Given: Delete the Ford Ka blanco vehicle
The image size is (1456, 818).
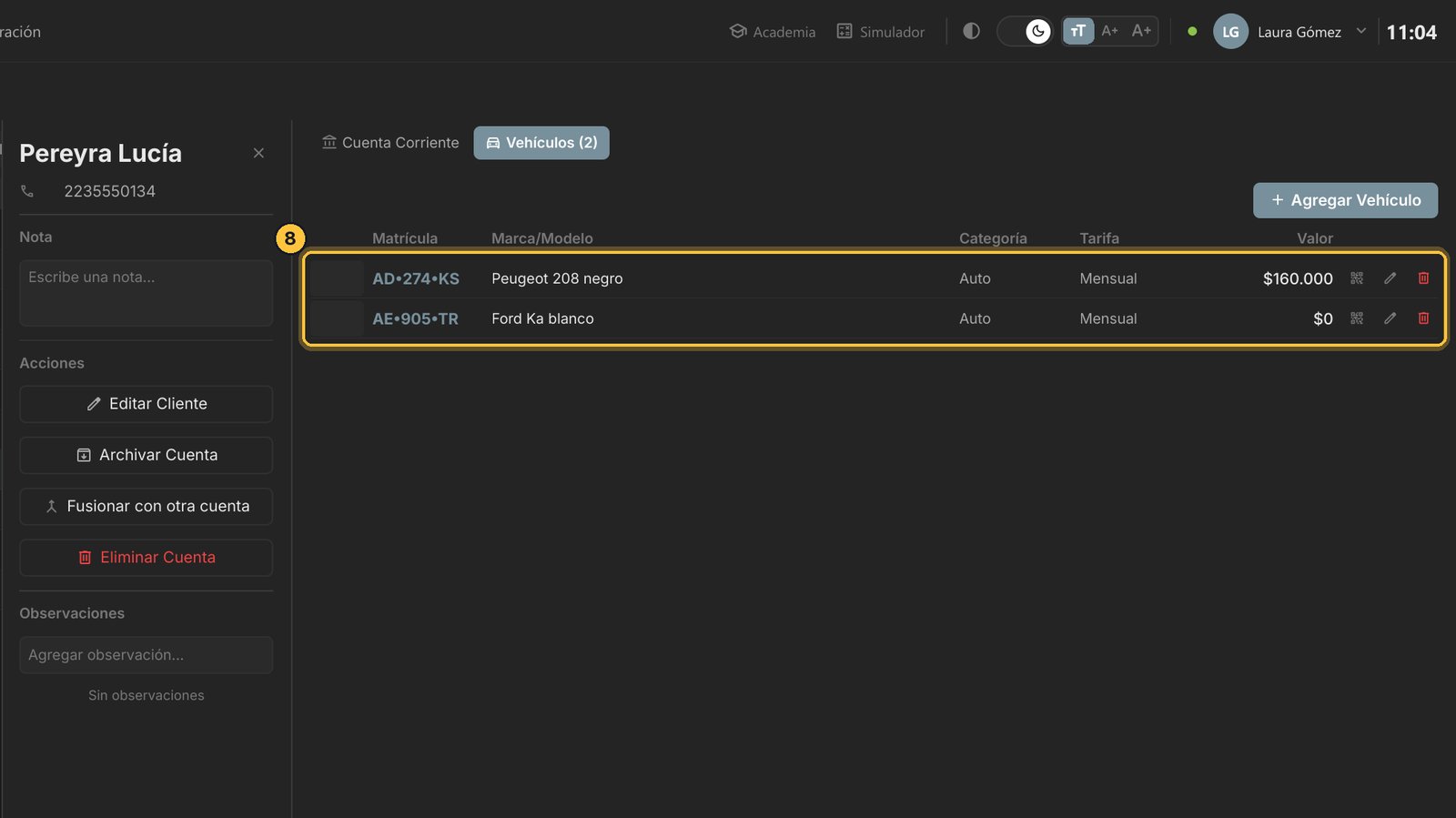Looking at the screenshot, I should click(1423, 318).
